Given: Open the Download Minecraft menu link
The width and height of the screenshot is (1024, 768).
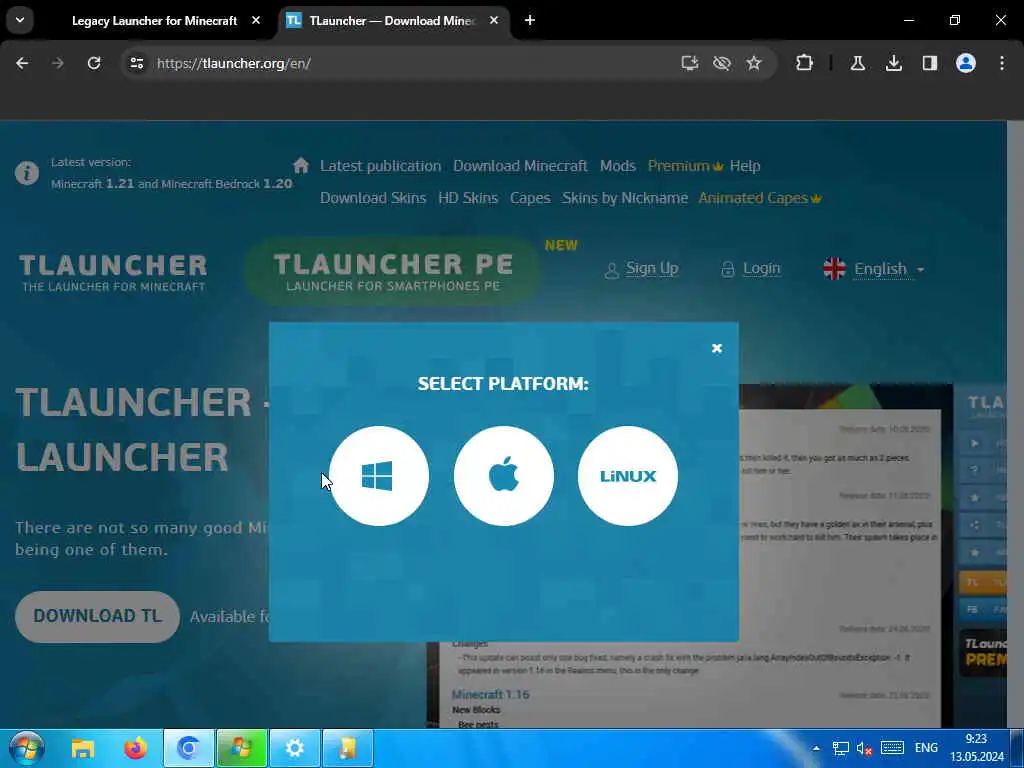Looking at the screenshot, I should 520,166.
